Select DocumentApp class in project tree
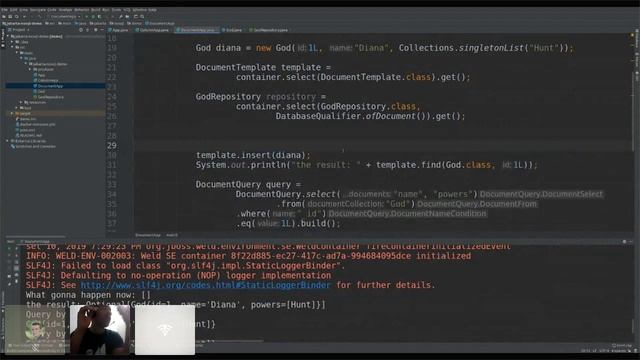The height and width of the screenshot is (360, 640). [x=49, y=86]
